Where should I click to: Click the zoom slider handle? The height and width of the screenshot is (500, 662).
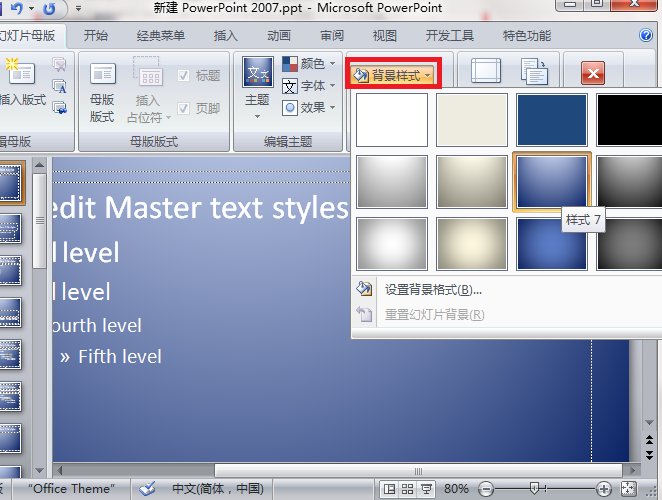[534, 489]
